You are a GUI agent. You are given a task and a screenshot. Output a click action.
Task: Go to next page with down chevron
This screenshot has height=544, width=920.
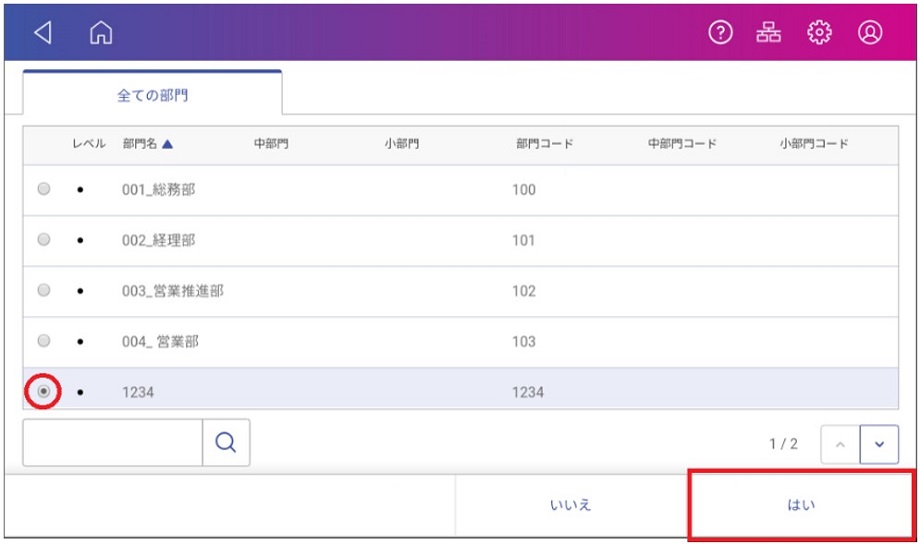(x=879, y=444)
